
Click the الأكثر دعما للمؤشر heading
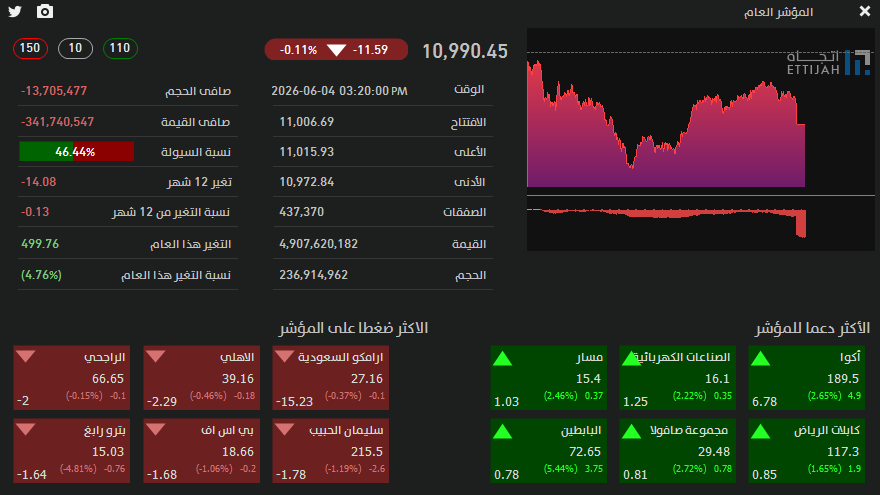pos(812,328)
